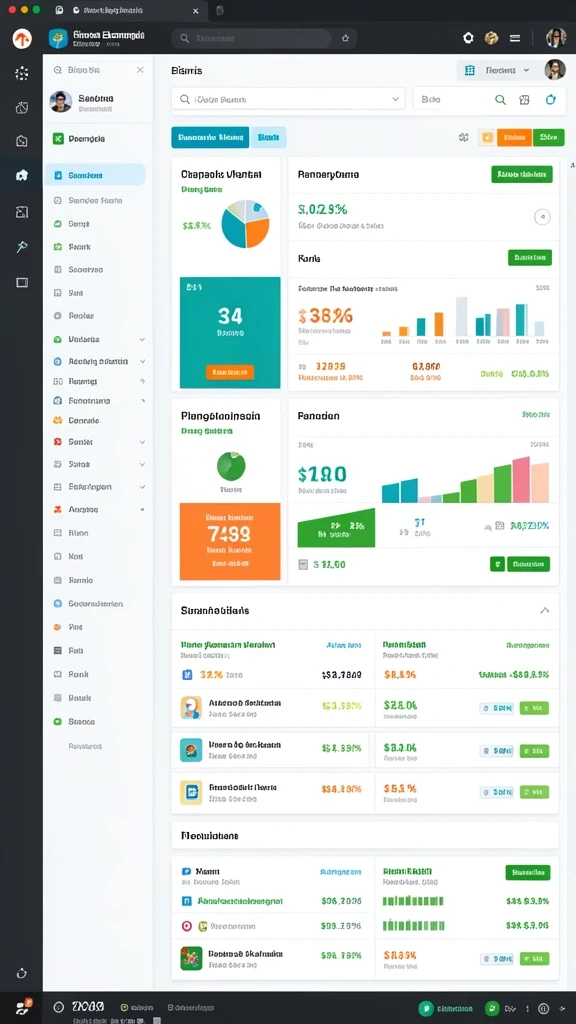Click the orange arrow logo in dark sidebar

coord(22,39)
